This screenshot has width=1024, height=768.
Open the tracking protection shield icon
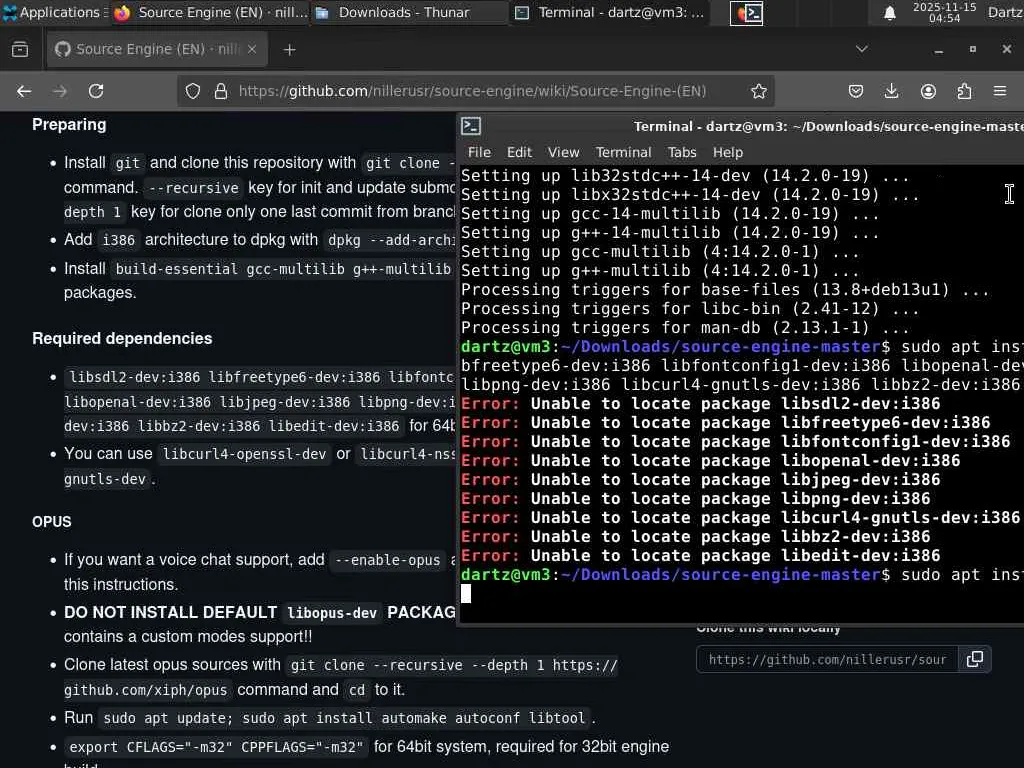pos(193,91)
